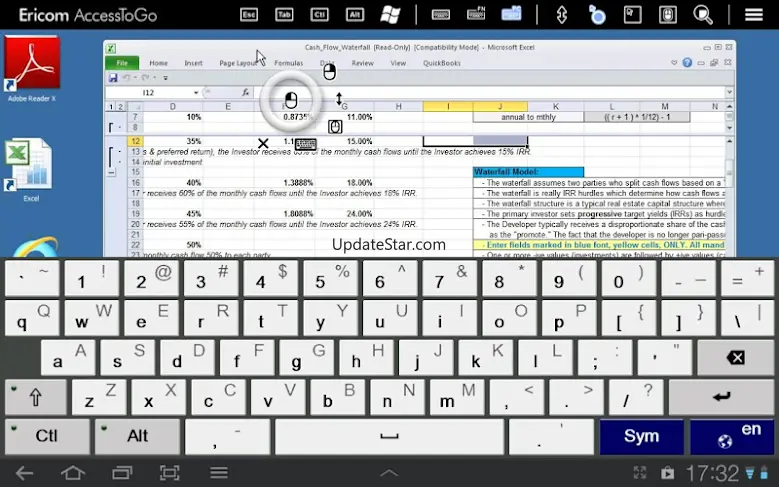The width and height of the screenshot is (779, 487).
Task: Tap the mouse wheel icon below the ring
Action: (x=335, y=127)
